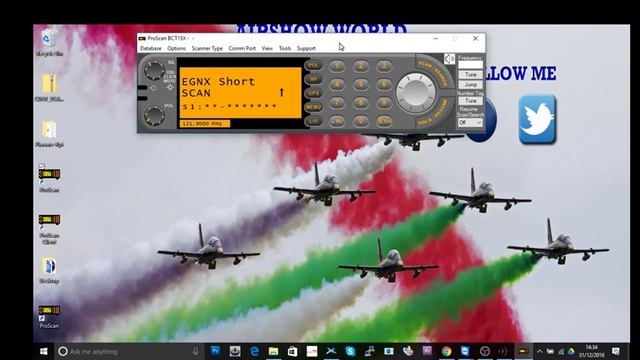Click the Cortana microphone icon
640x360 pixels.
pyautogui.click(x=195, y=351)
